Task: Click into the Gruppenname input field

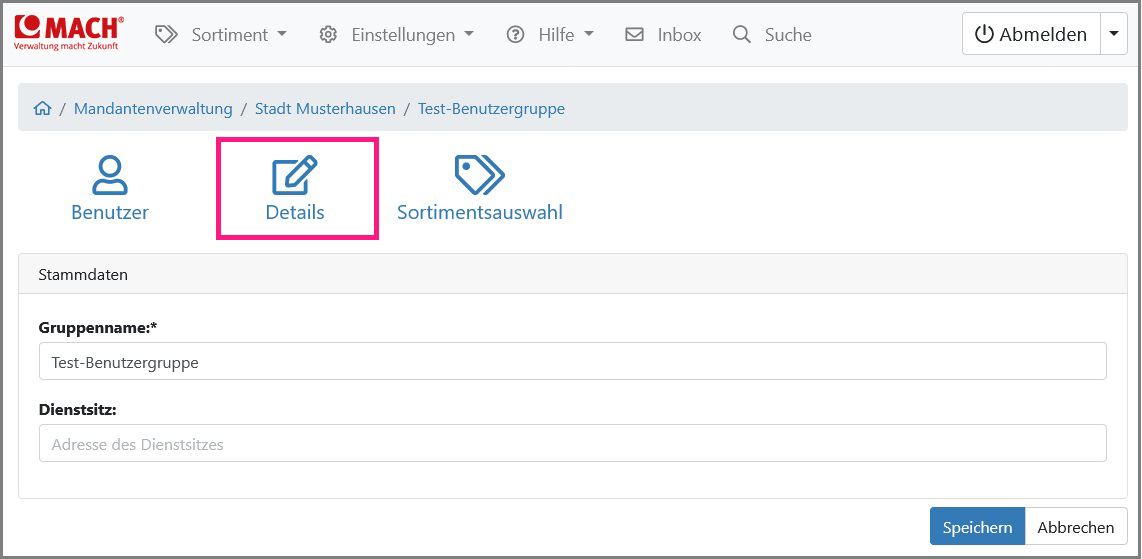Action: (572, 361)
